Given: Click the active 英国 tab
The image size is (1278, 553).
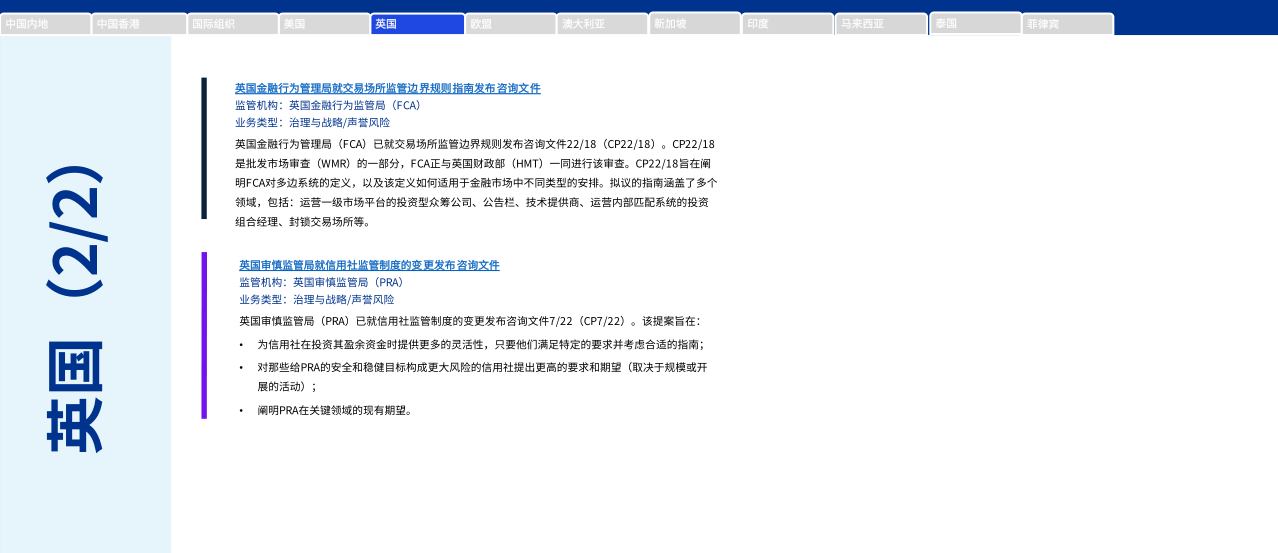Looking at the screenshot, I should coord(417,24).
